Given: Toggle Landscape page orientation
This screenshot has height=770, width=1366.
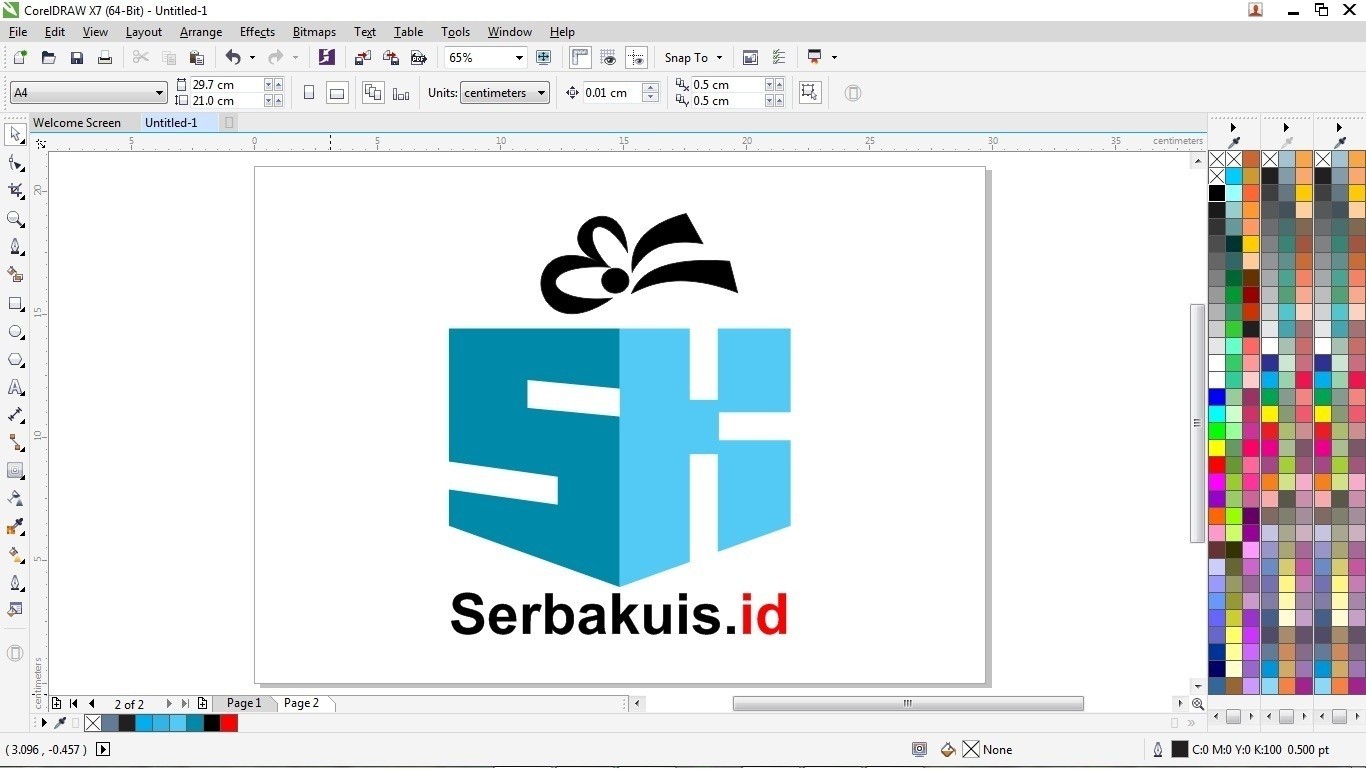Looking at the screenshot, I should coord(337,93).
